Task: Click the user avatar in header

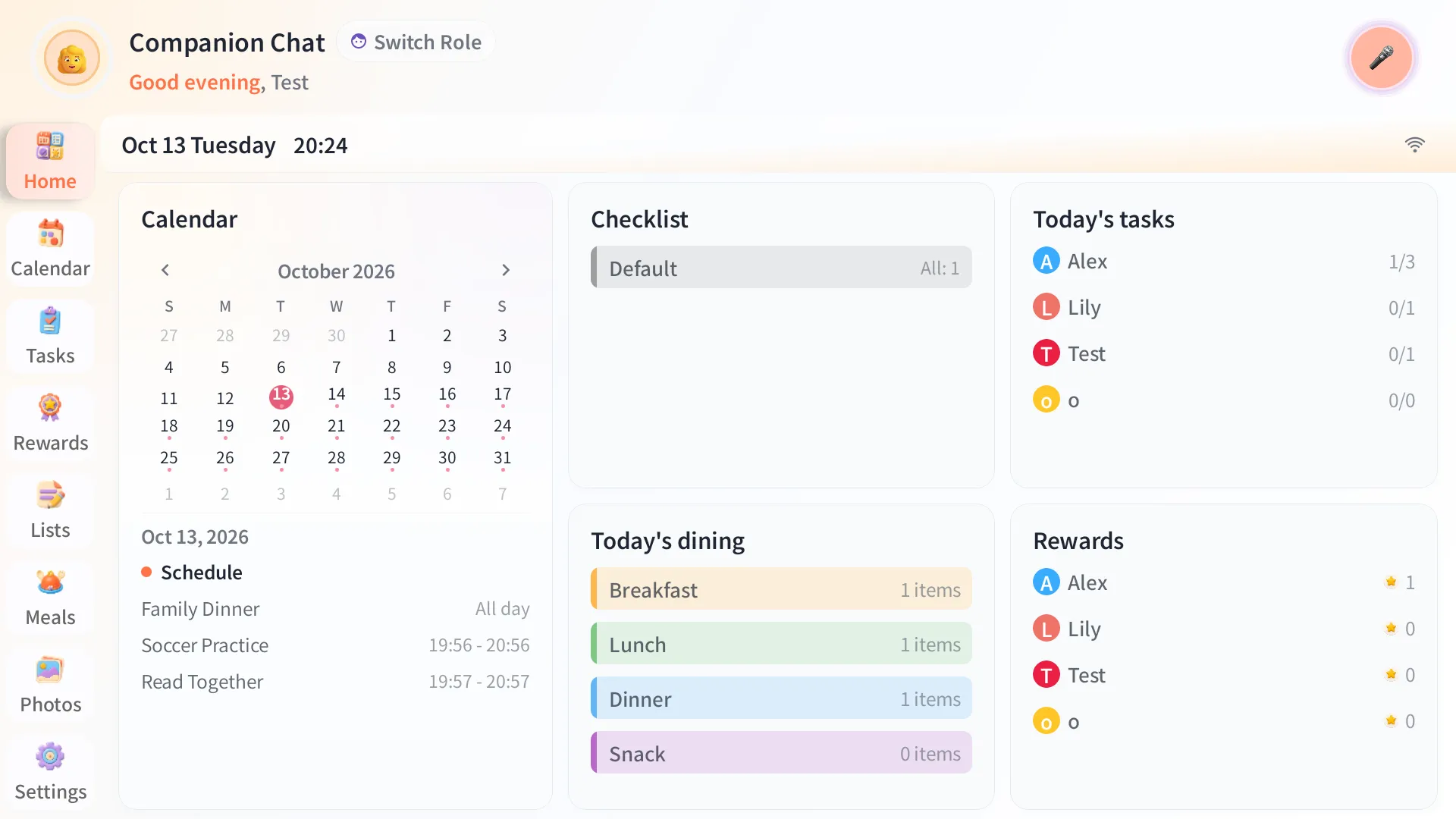Action: [x=72, y=58]
